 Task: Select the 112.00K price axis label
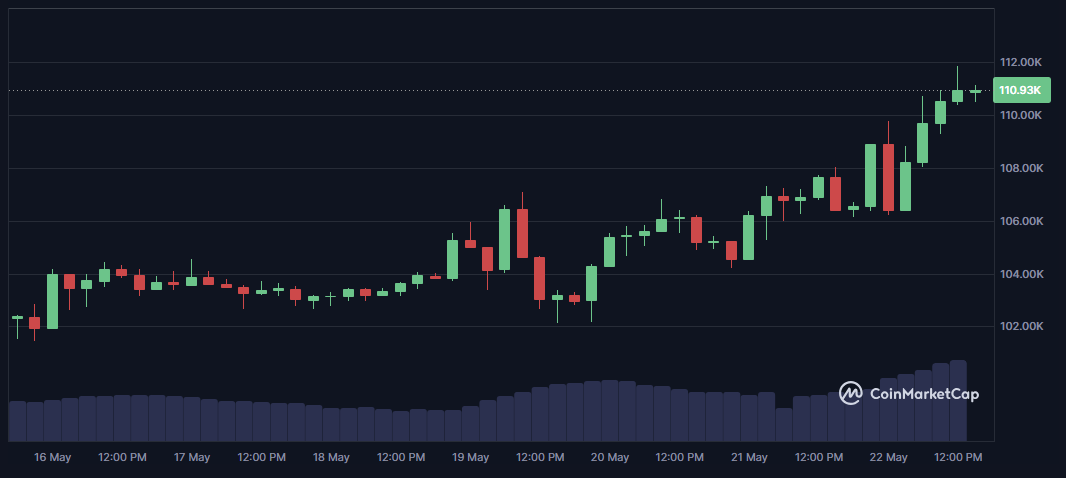tap(1020, 63)
